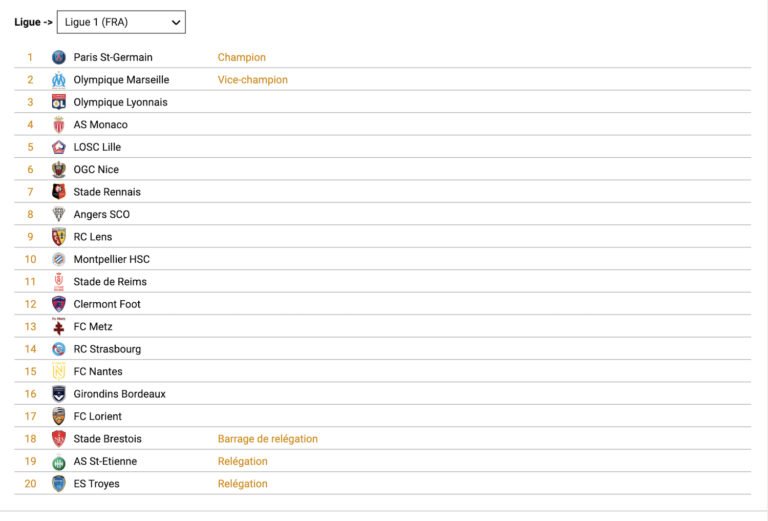
Task: Click the RC Lens club logo
Action: (59, 237)
